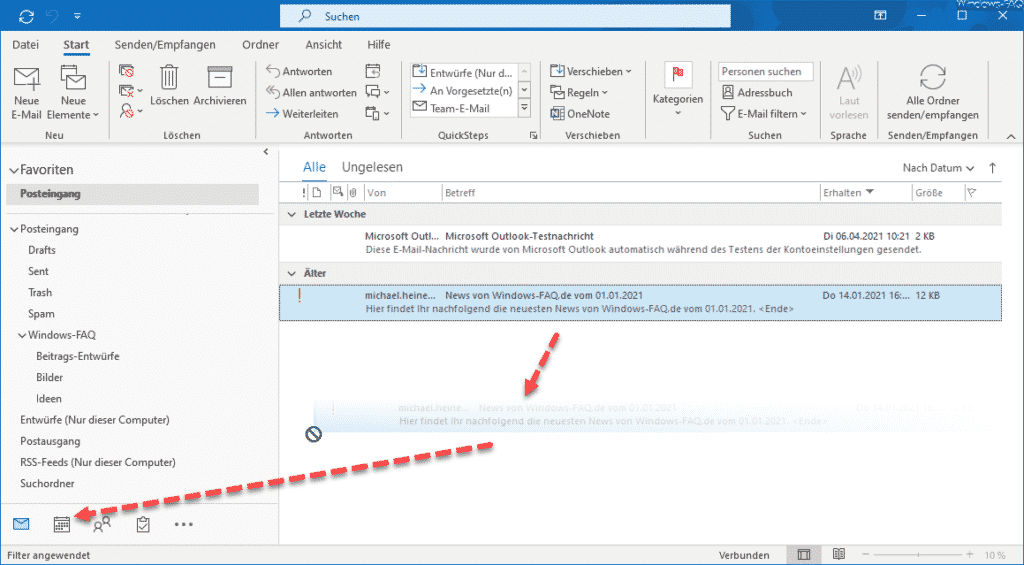
Task: Switch to the Ordner tab
Action: coord(261,44)
